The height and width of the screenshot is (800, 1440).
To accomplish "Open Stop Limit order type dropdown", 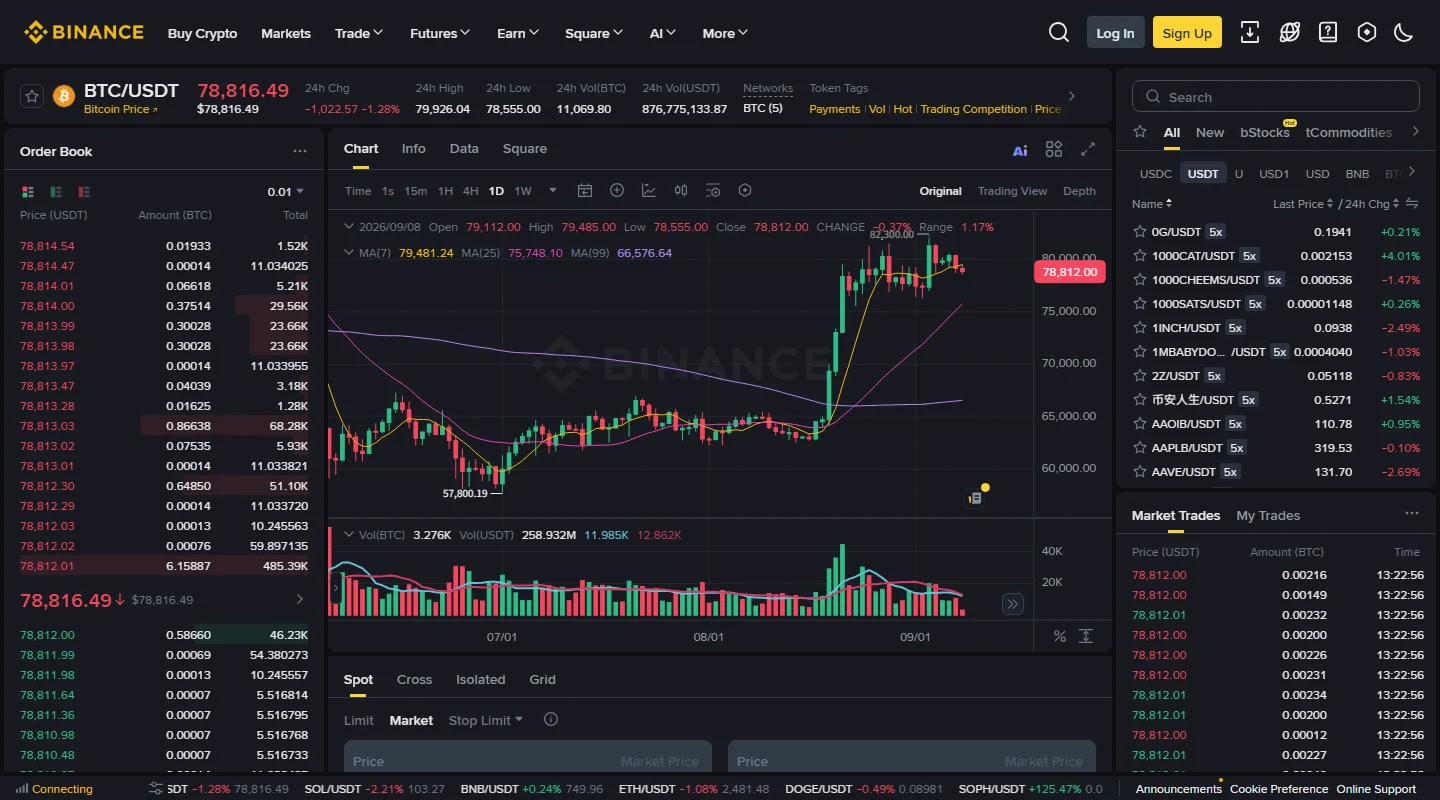I will click(486, 720).
